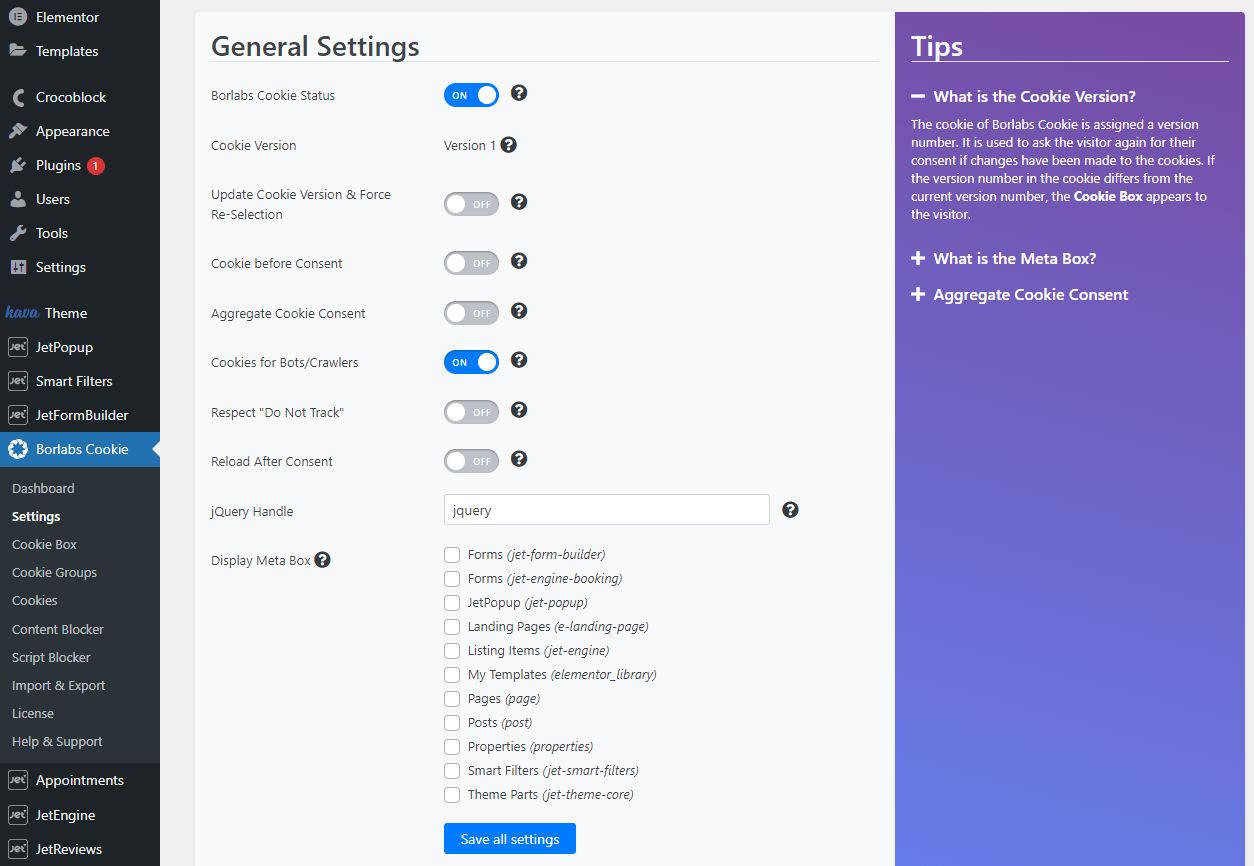The width and height of the screenshot is (1254, 866).
Task: Enable Update Cookie Version & Force Re-Selection
Action: tap(471, 204)
